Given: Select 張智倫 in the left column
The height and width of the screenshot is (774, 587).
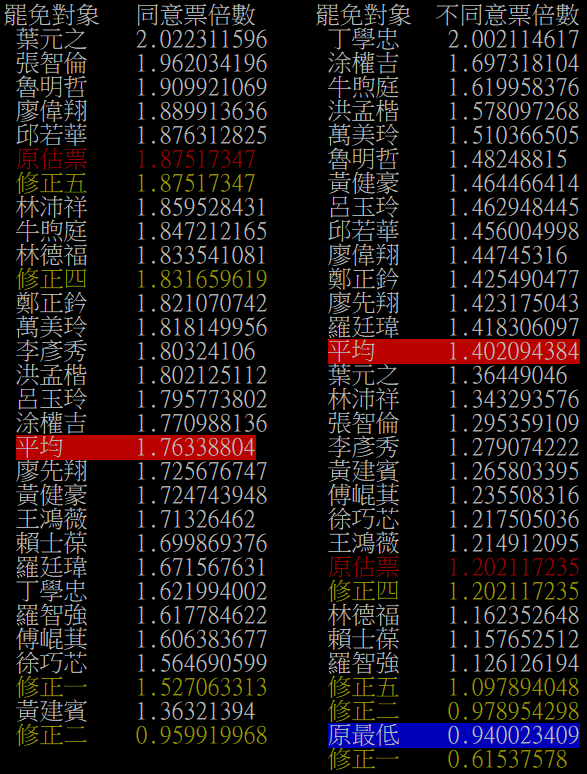Looking at the screenshot, I should (51, 64).
